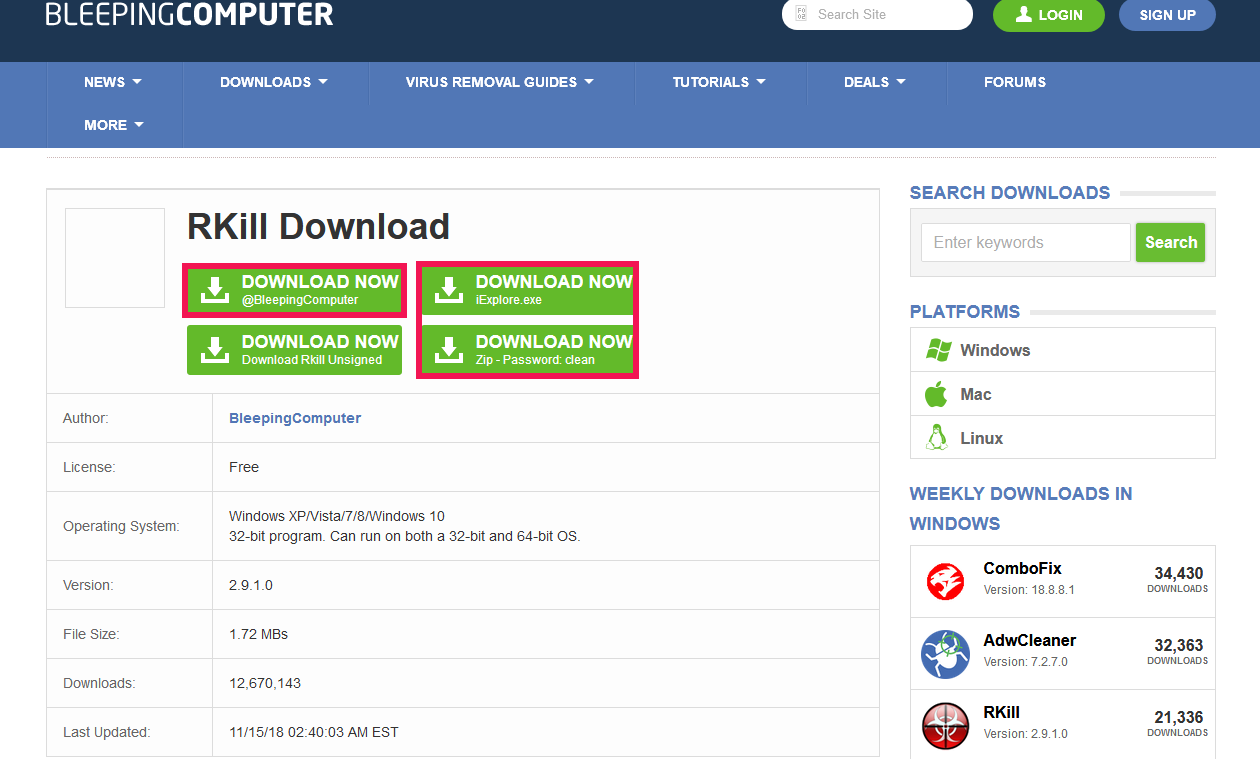
Task: Click the LOGIN button
Action: coord(1049,15)
